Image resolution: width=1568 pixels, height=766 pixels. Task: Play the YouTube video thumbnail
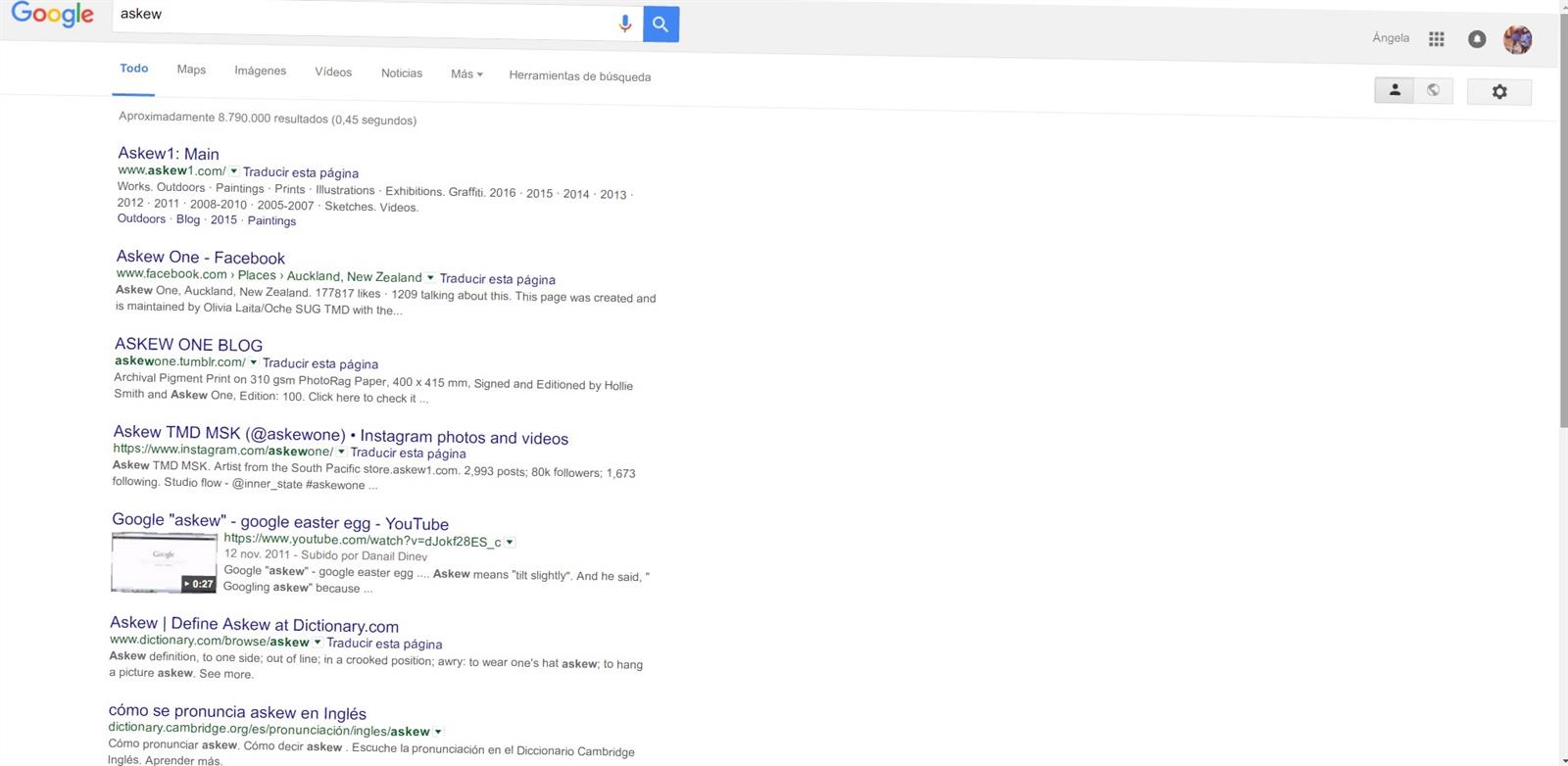click(164, 562)
